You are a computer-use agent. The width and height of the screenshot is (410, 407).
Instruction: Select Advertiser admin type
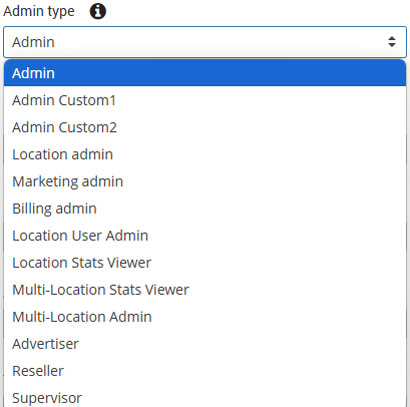coord(205,343)
